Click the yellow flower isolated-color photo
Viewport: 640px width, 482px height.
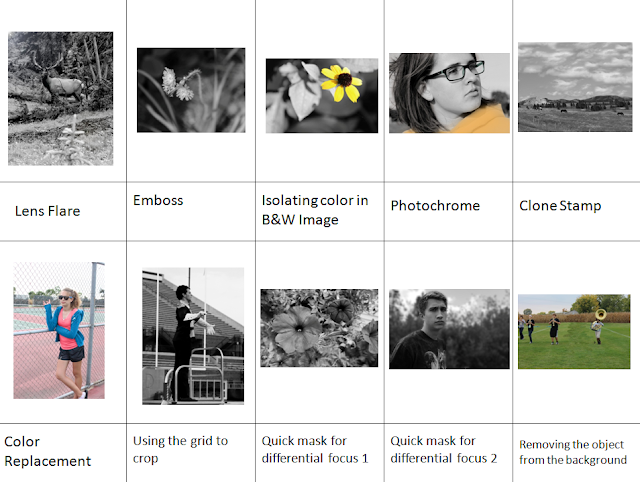click(x=322, y=96)
